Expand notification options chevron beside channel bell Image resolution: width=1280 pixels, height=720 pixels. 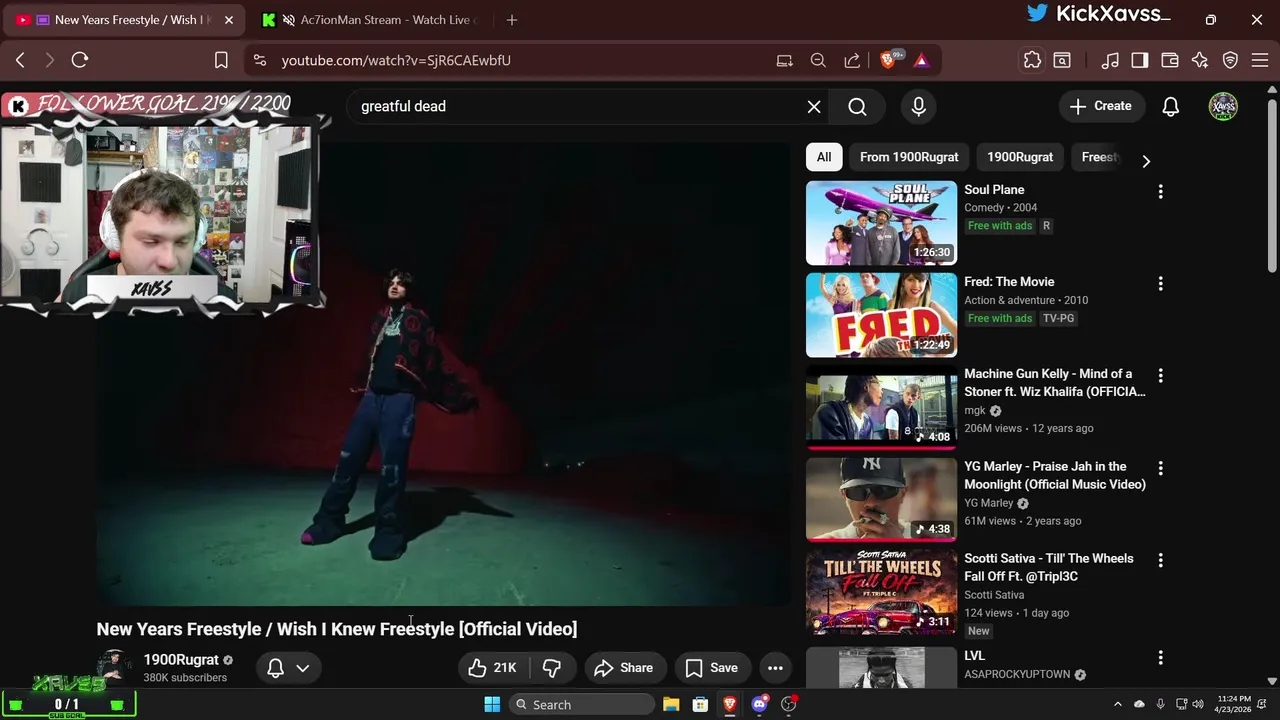(x=303, y=668)
